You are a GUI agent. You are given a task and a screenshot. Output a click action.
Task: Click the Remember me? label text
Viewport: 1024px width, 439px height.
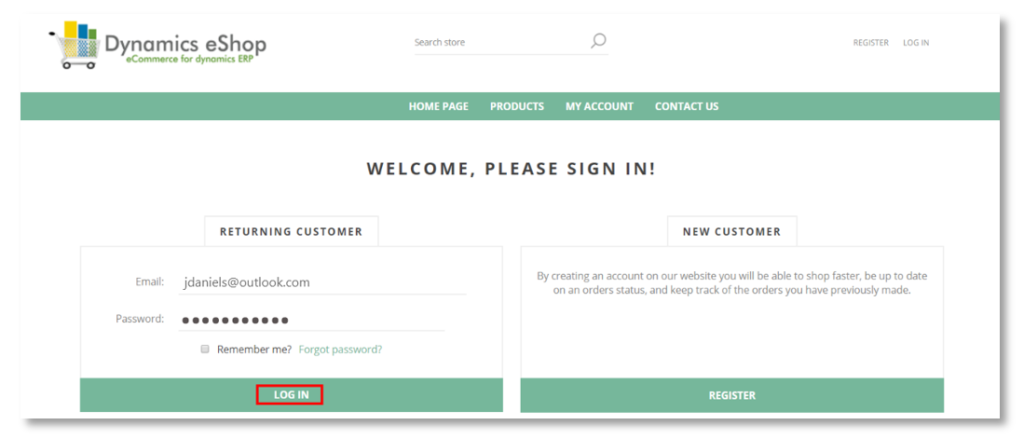click(x=255, y=350)
